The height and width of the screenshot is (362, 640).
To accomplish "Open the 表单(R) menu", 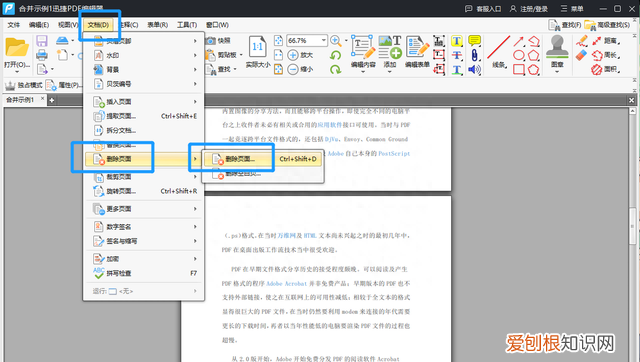I will coord(158,25).
